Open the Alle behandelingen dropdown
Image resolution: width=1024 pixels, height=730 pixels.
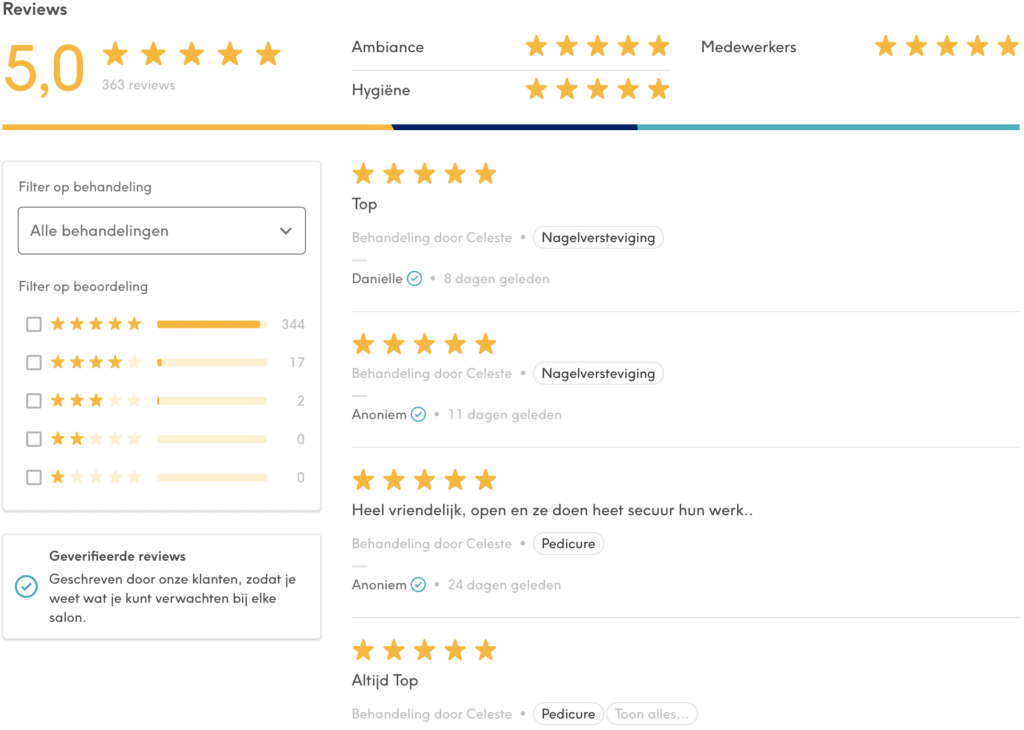tap(161, 230)
